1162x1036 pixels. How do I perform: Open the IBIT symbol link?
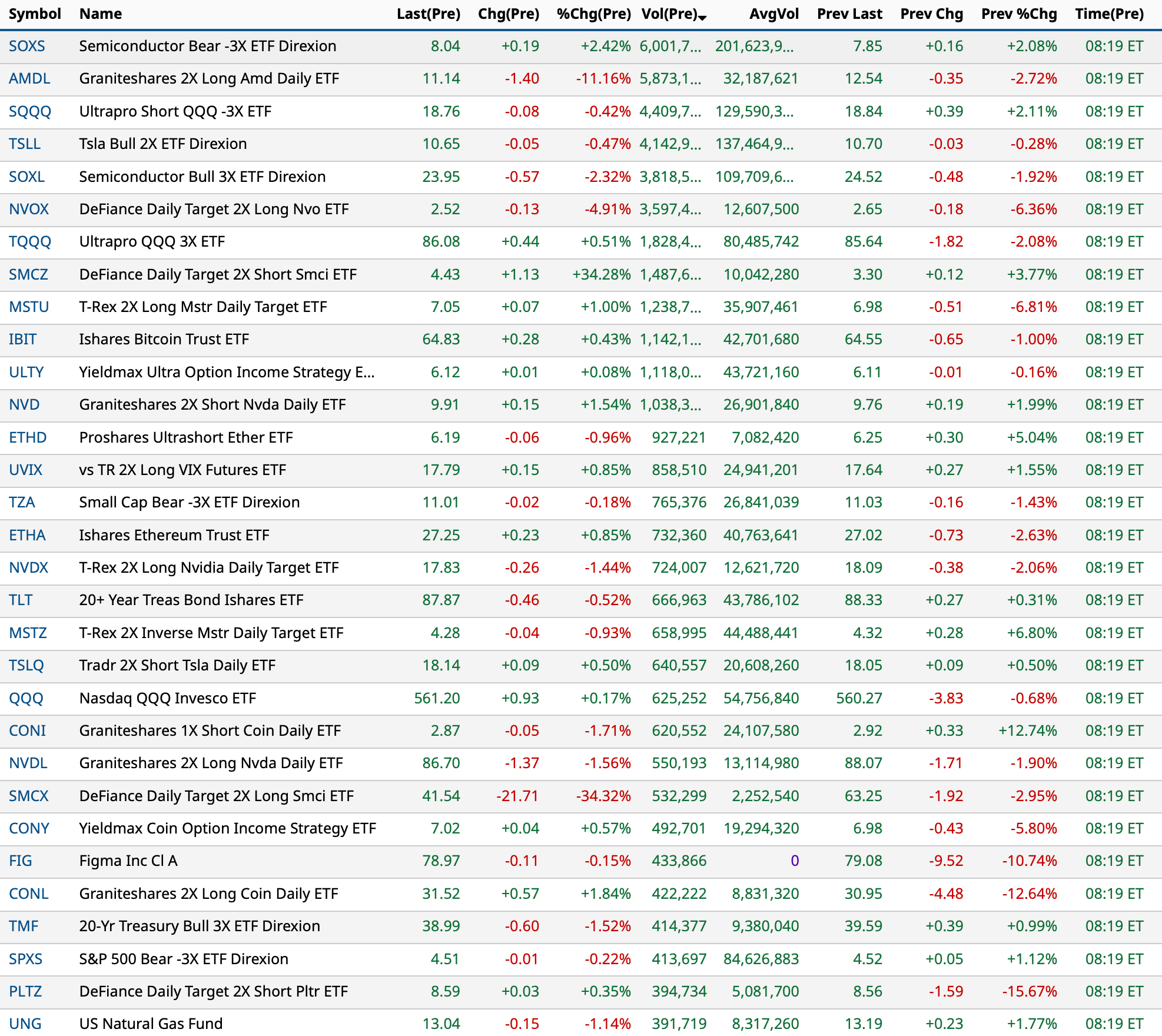[x=23, y=339]
